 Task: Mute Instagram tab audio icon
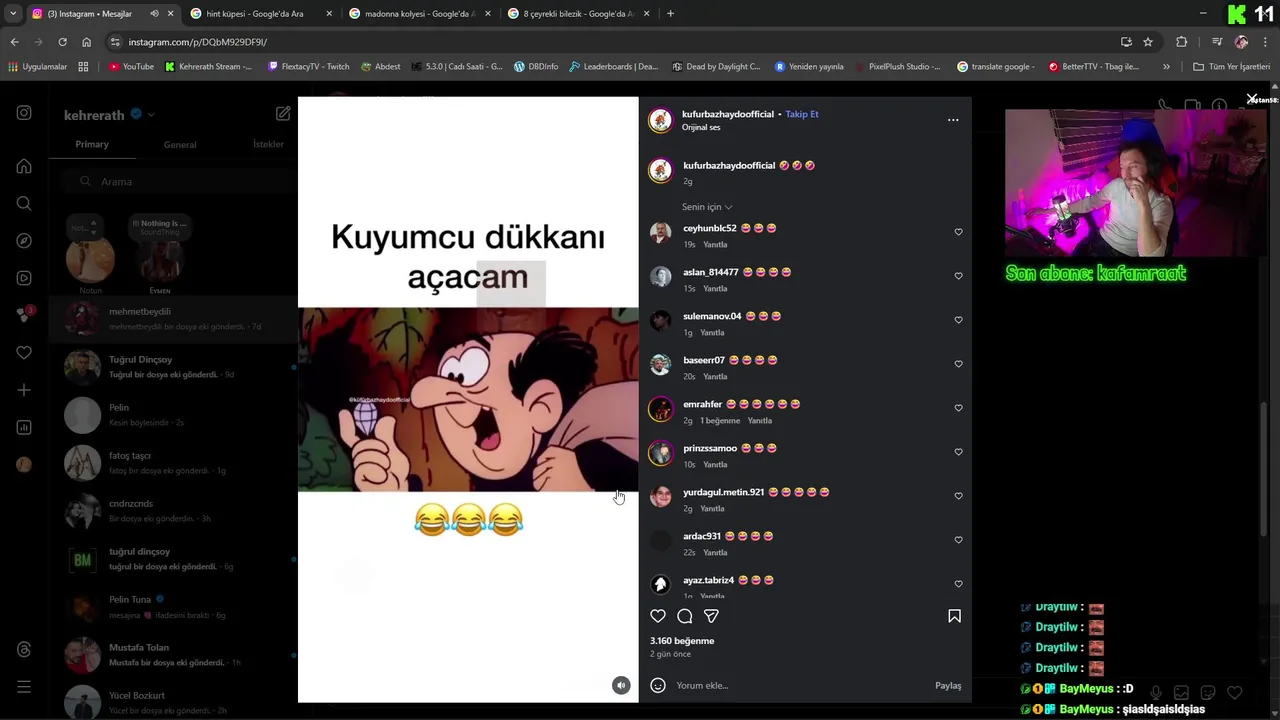point(154,14)
